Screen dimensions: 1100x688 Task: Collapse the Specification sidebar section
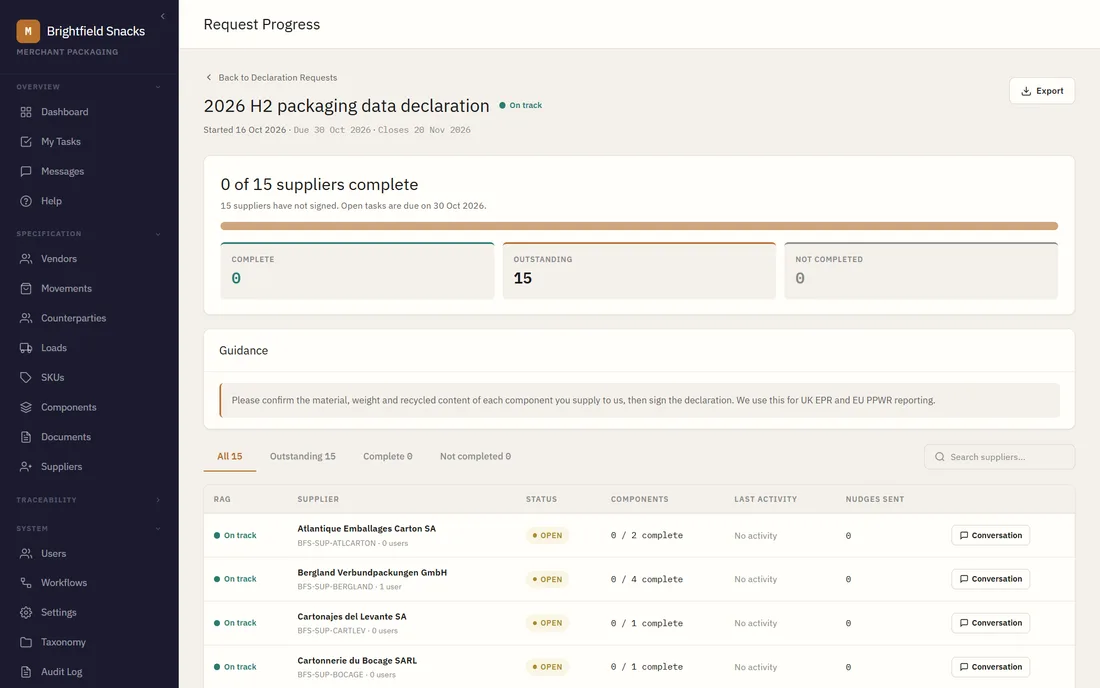point(158,234)
